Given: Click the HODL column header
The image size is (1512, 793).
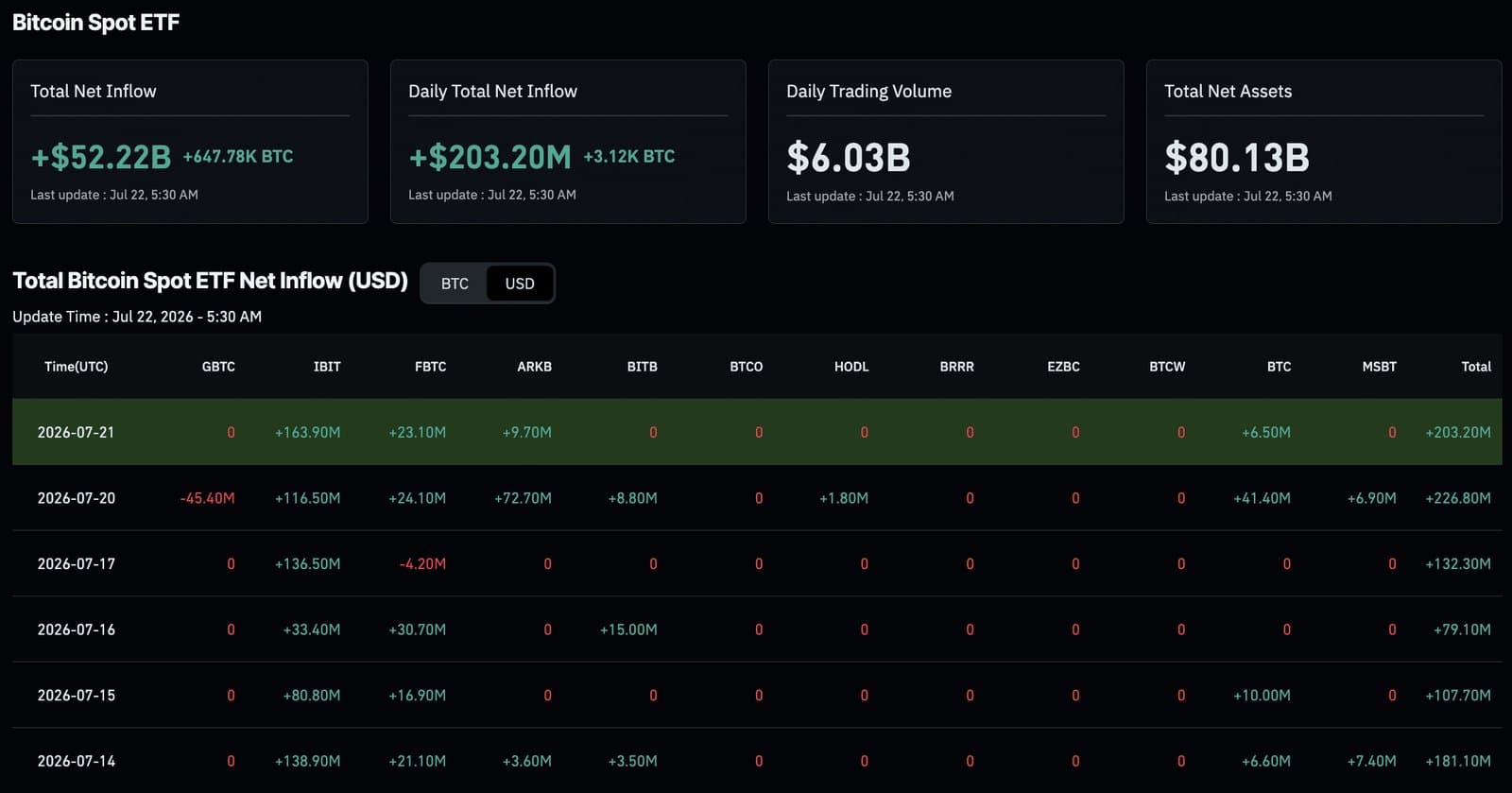Looking at the screenshot, I should (851, 367).
